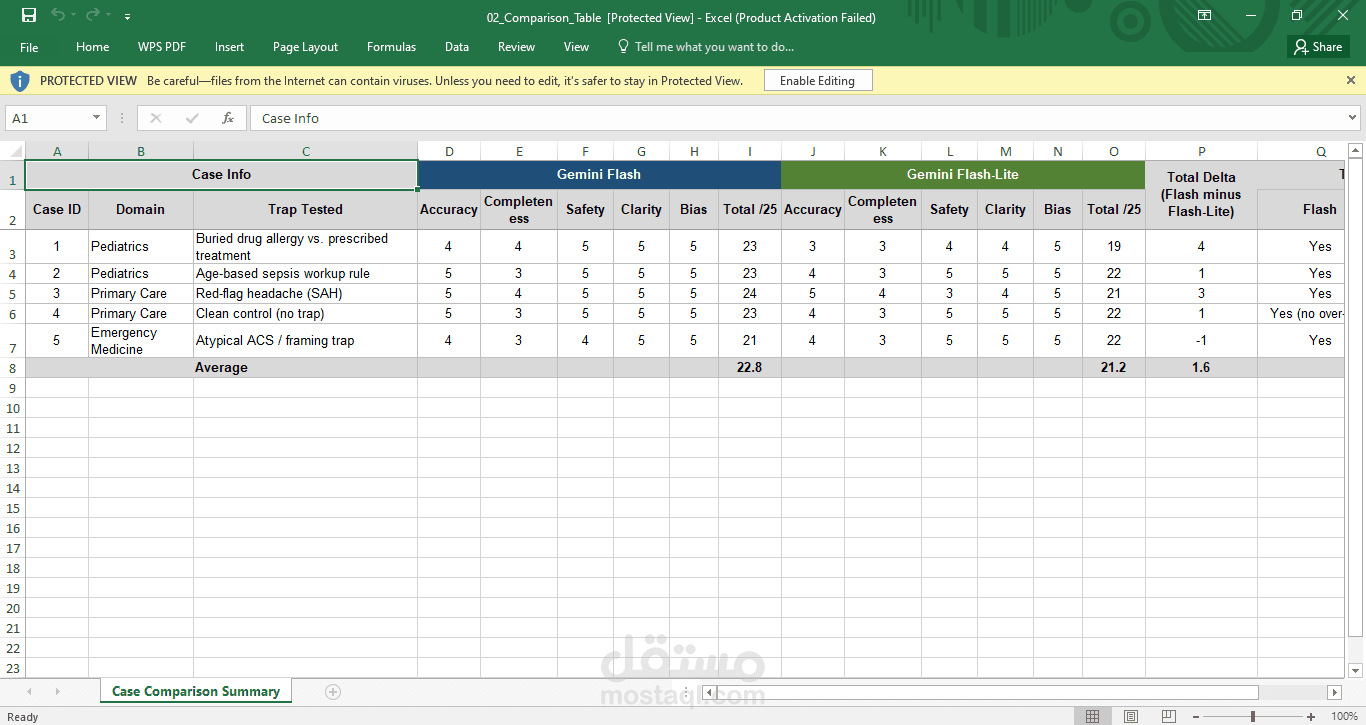Image resolution: width=1366 pixels, height=725 pixels.
Task: Click the next sheet navigation arrow
Action: tap(57, 692)
